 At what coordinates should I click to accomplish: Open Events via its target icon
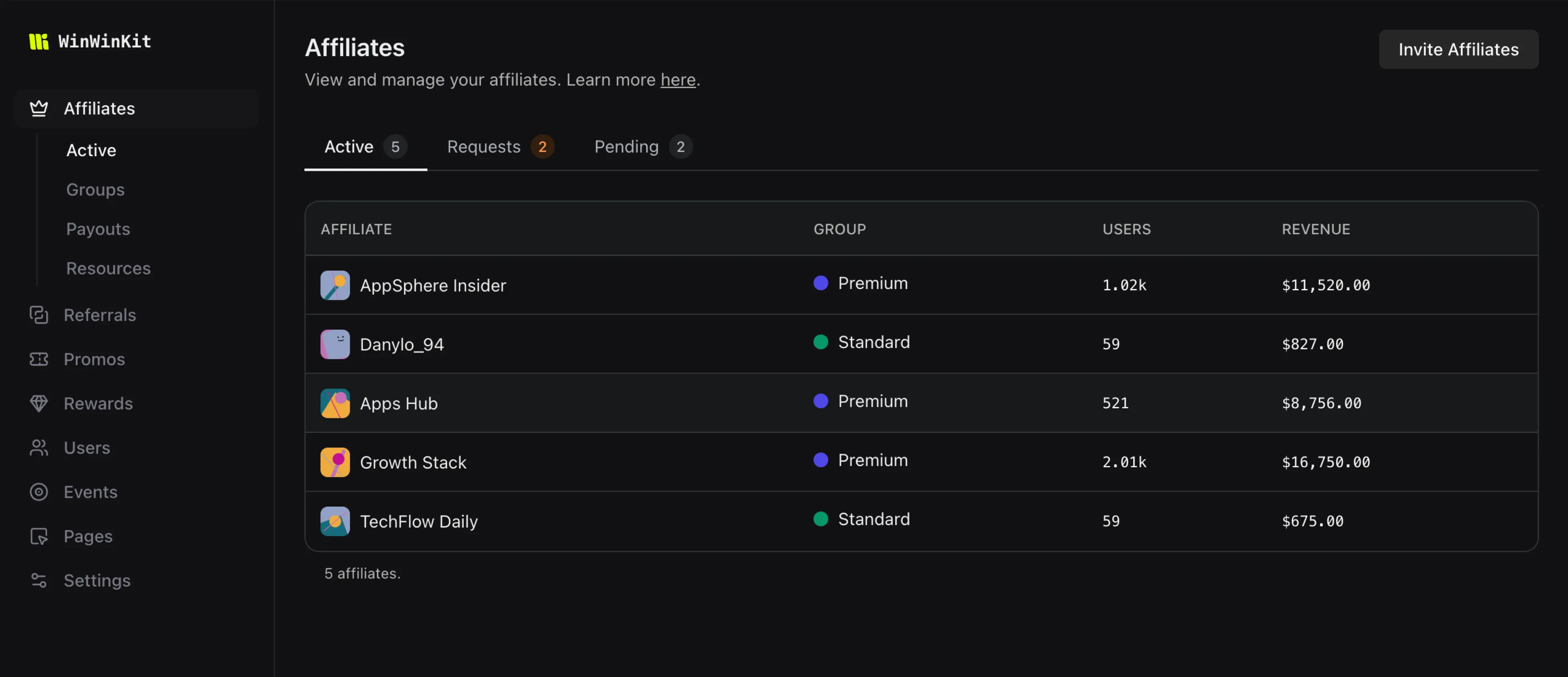click(39, 491)
